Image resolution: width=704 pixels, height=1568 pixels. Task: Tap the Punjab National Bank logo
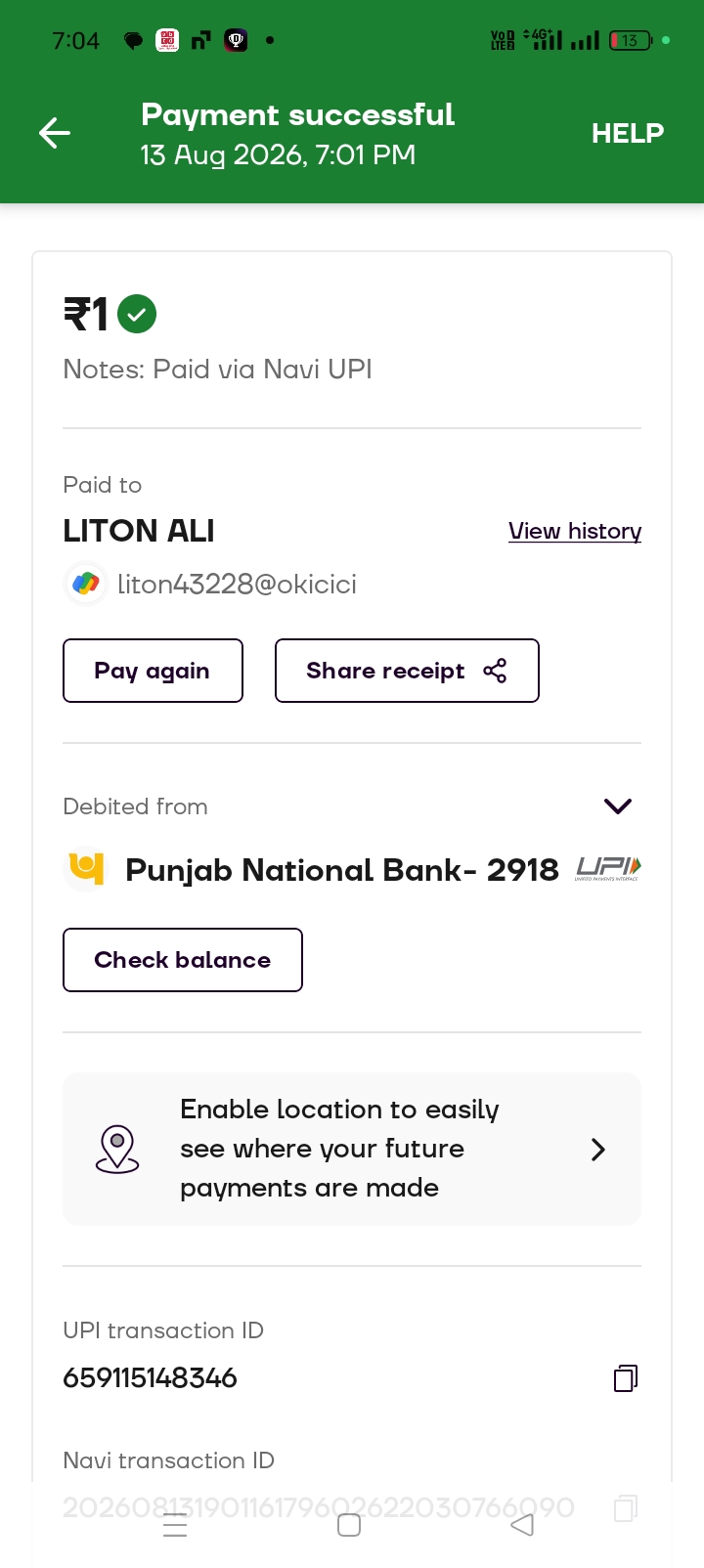[x=86, y=869]
